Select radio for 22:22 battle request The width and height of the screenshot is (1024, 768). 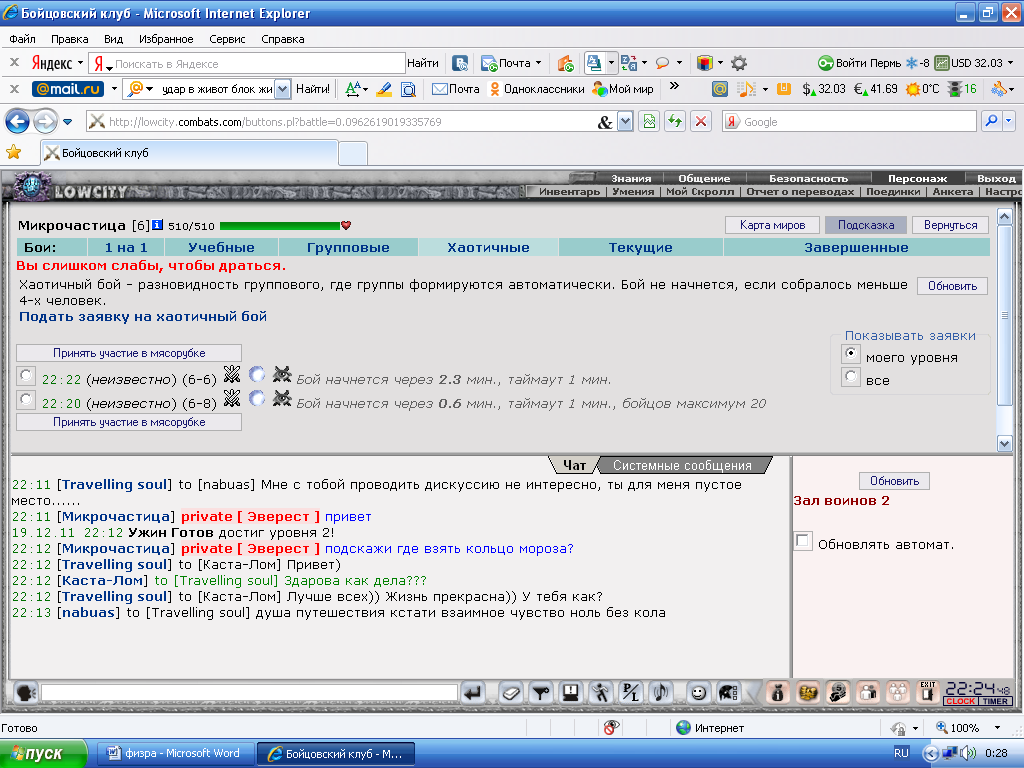coord(25,375)
